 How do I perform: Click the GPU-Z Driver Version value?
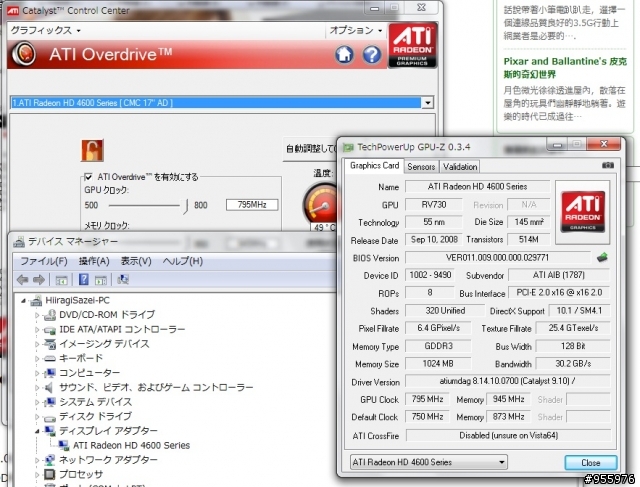click(x=507, y=381)
